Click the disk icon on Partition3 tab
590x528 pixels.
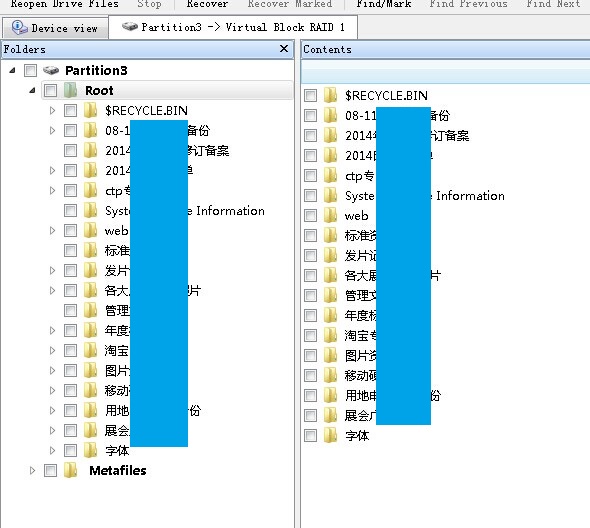pos(130,26)
